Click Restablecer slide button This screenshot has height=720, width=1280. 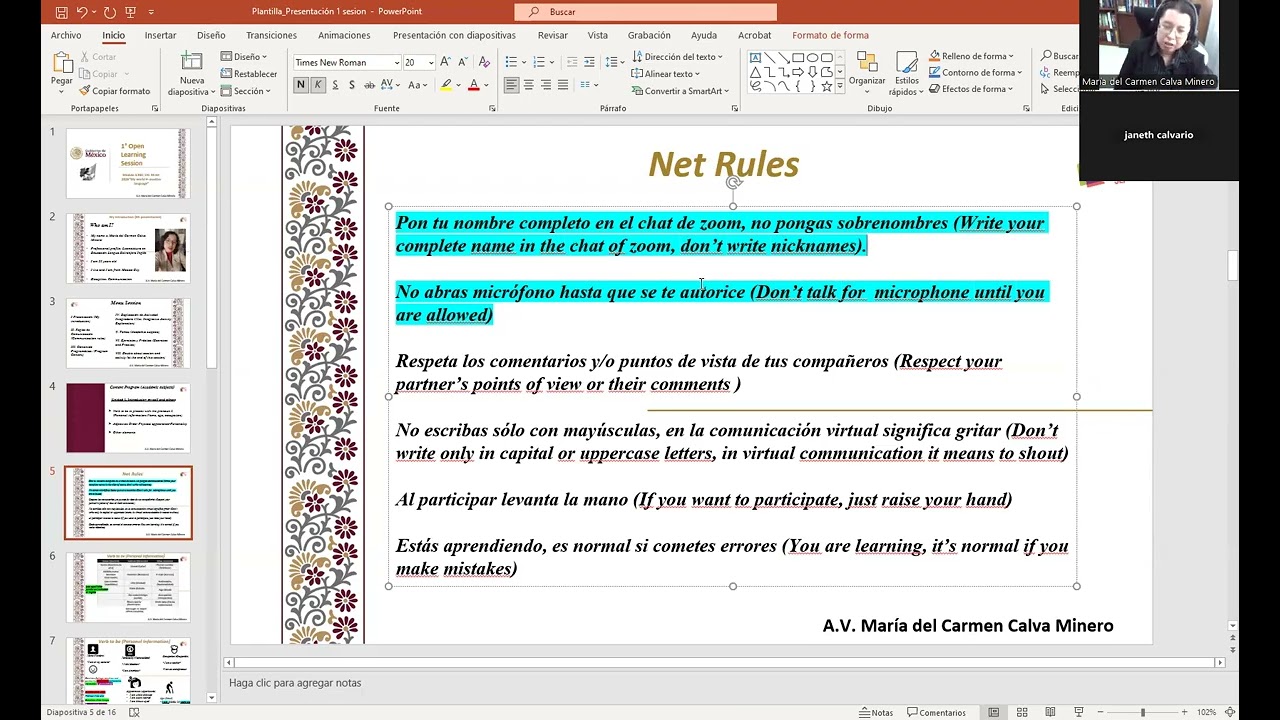[249, 73]
